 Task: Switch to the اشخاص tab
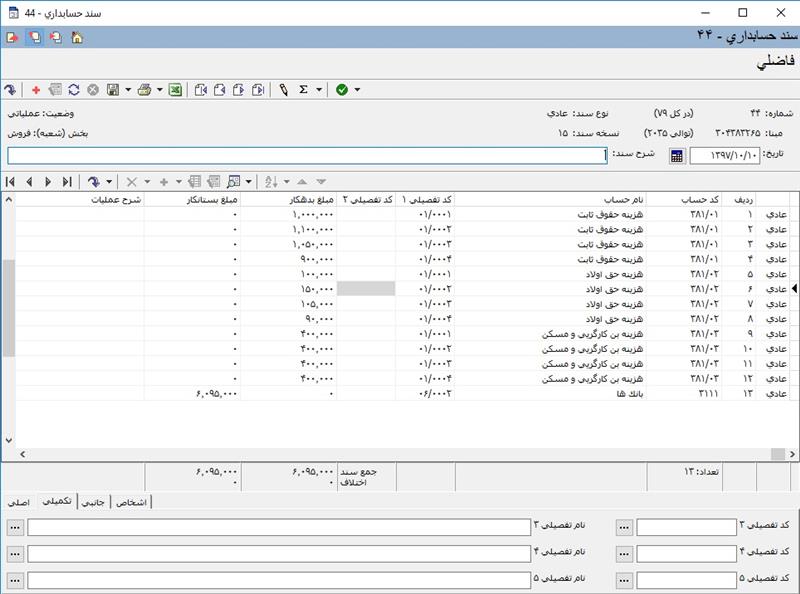(x=132, y=503)
